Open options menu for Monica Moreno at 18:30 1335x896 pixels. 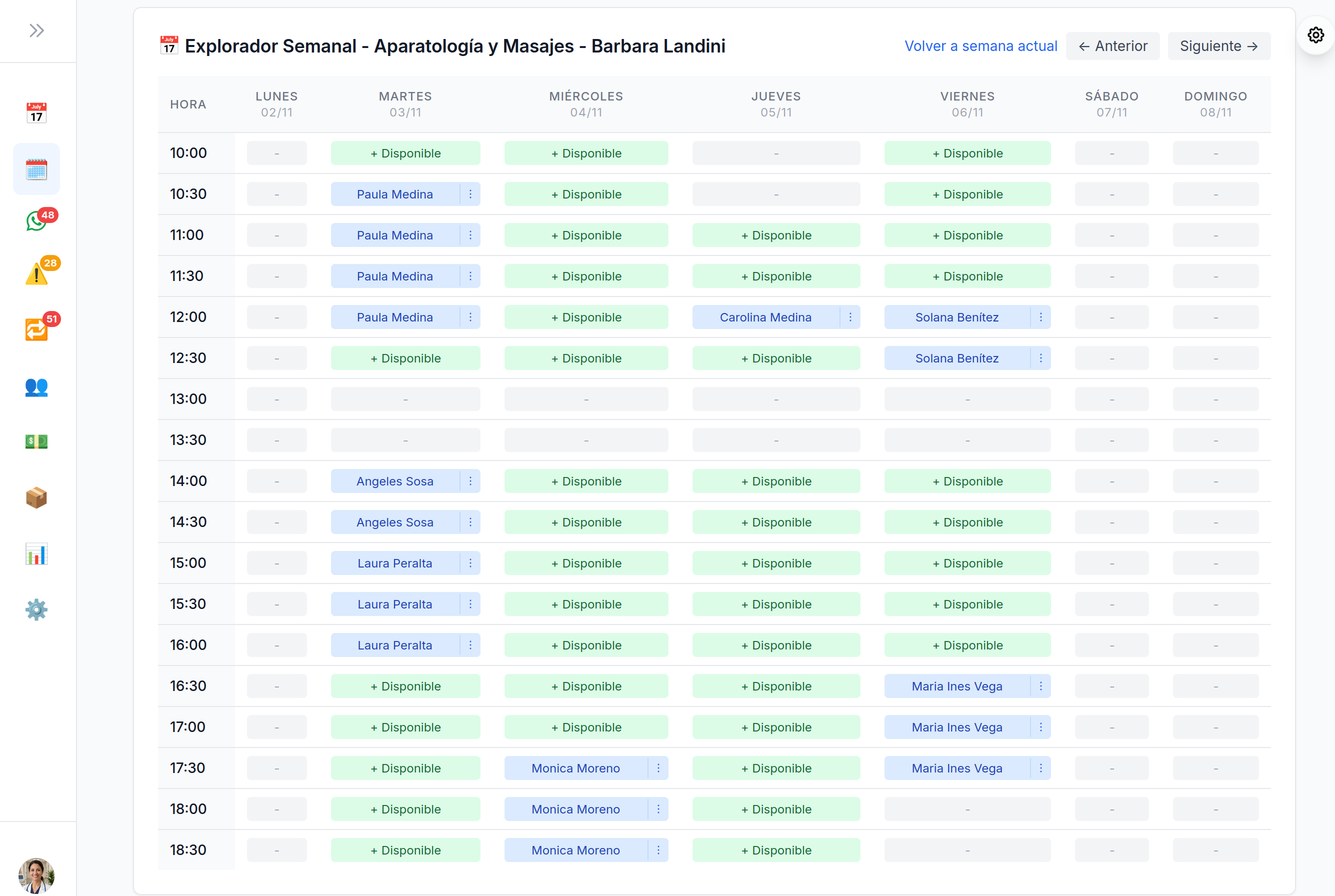658,850
